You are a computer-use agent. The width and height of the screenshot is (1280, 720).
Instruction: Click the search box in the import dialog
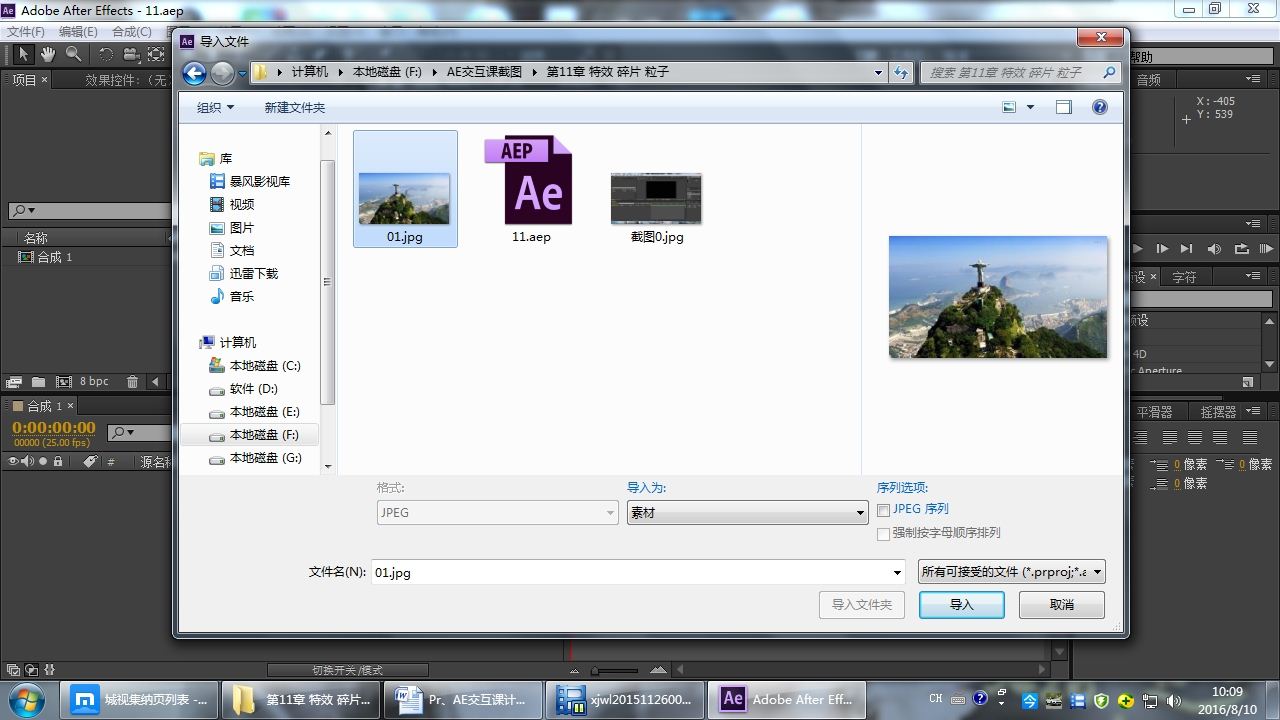click(x=1019, y=72)
